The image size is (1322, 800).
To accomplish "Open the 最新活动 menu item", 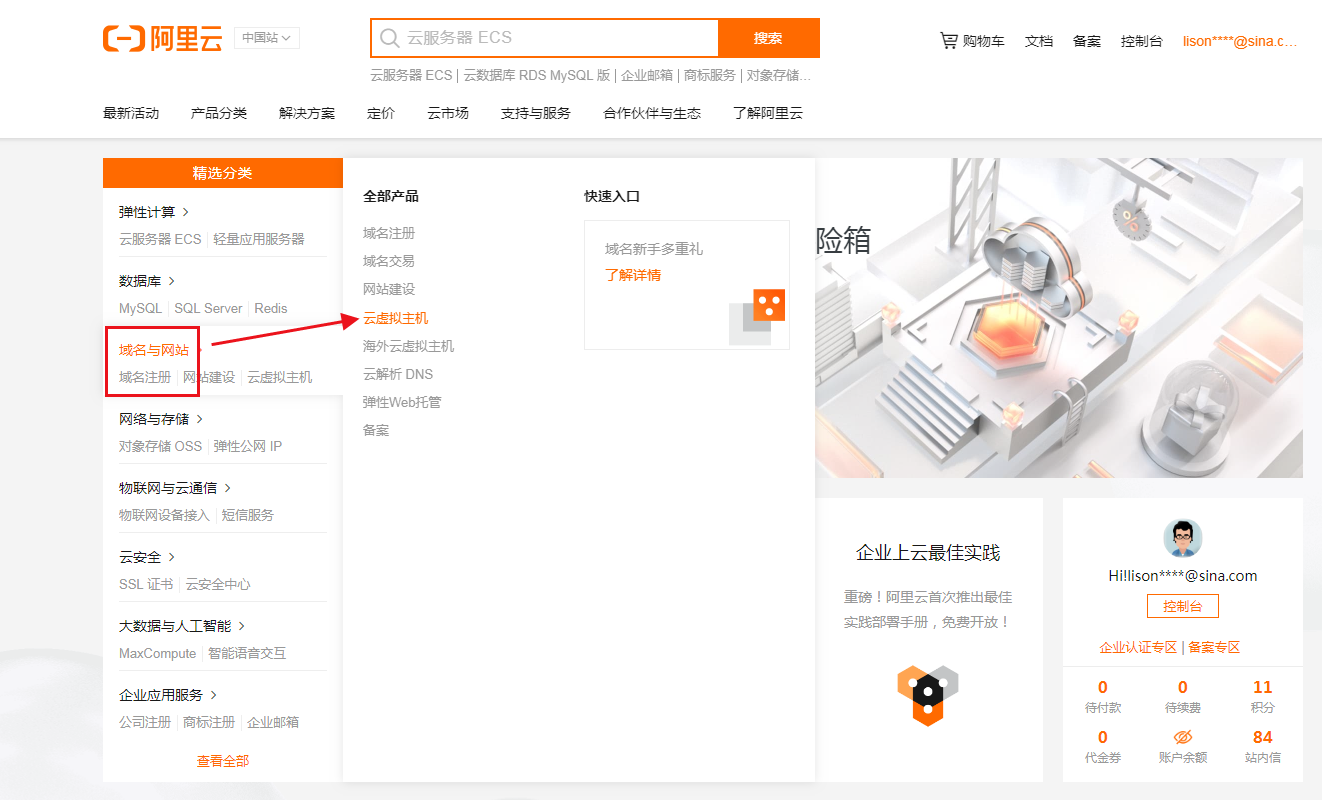I will coord(131,113).
